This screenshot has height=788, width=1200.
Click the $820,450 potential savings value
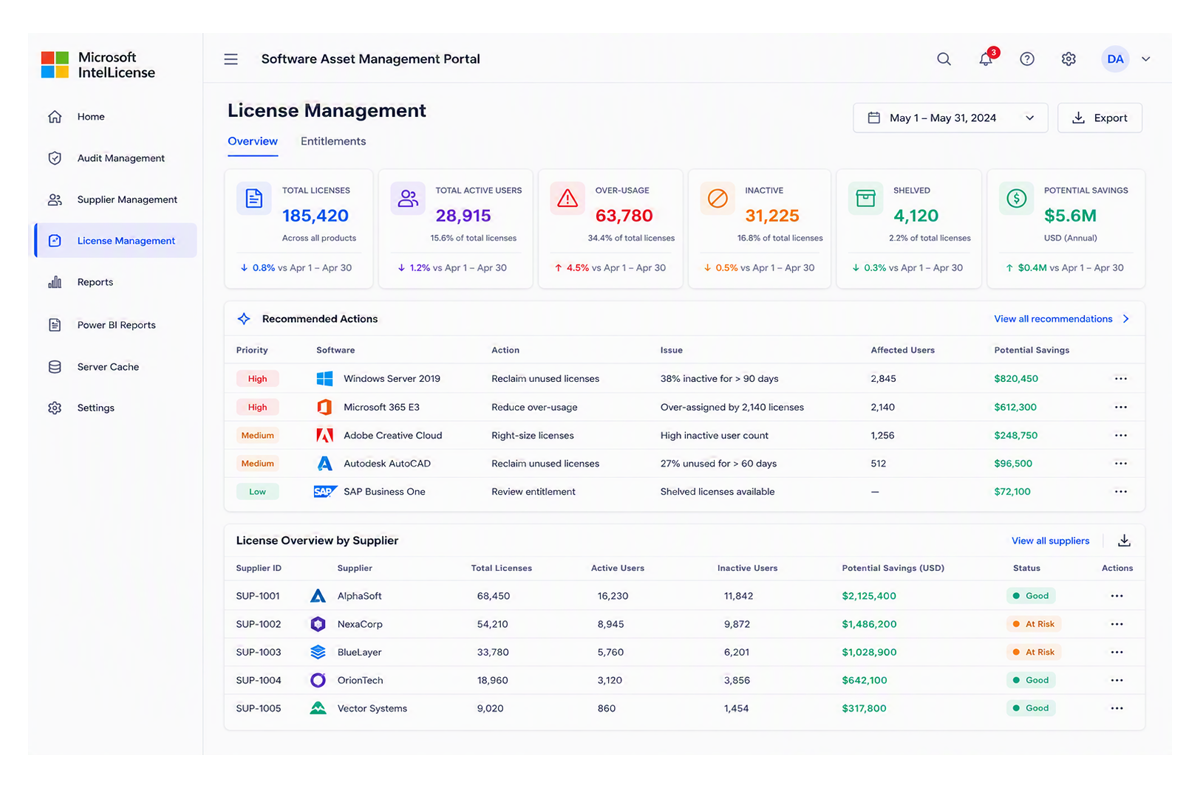[x=1016, y=379]
